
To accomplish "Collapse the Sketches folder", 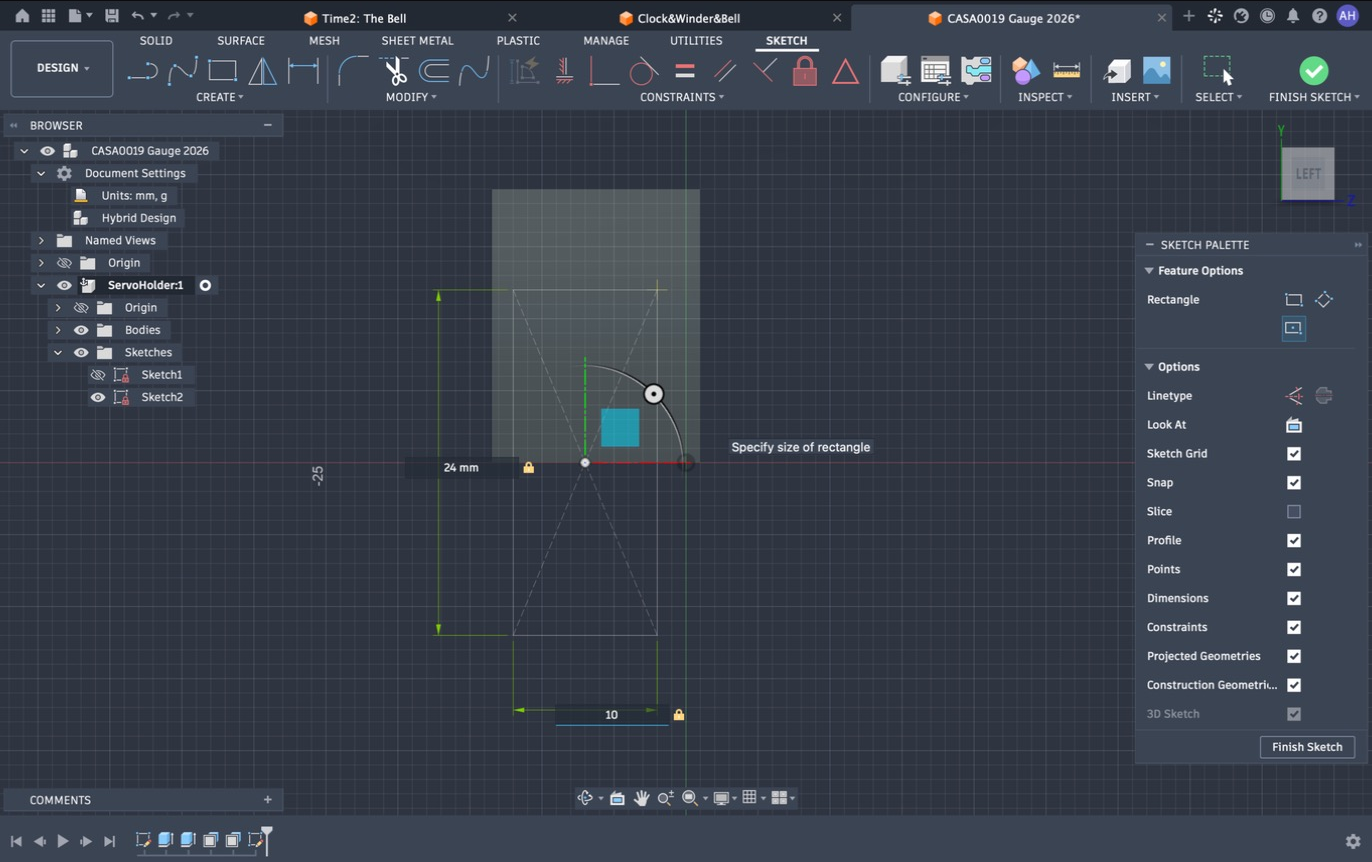I will pyautogui.click(x=57, y=352).
